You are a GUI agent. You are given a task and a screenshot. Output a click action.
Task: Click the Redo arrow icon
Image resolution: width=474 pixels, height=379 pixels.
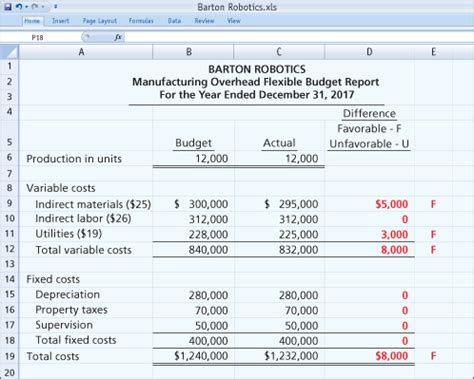click(36, 6)
